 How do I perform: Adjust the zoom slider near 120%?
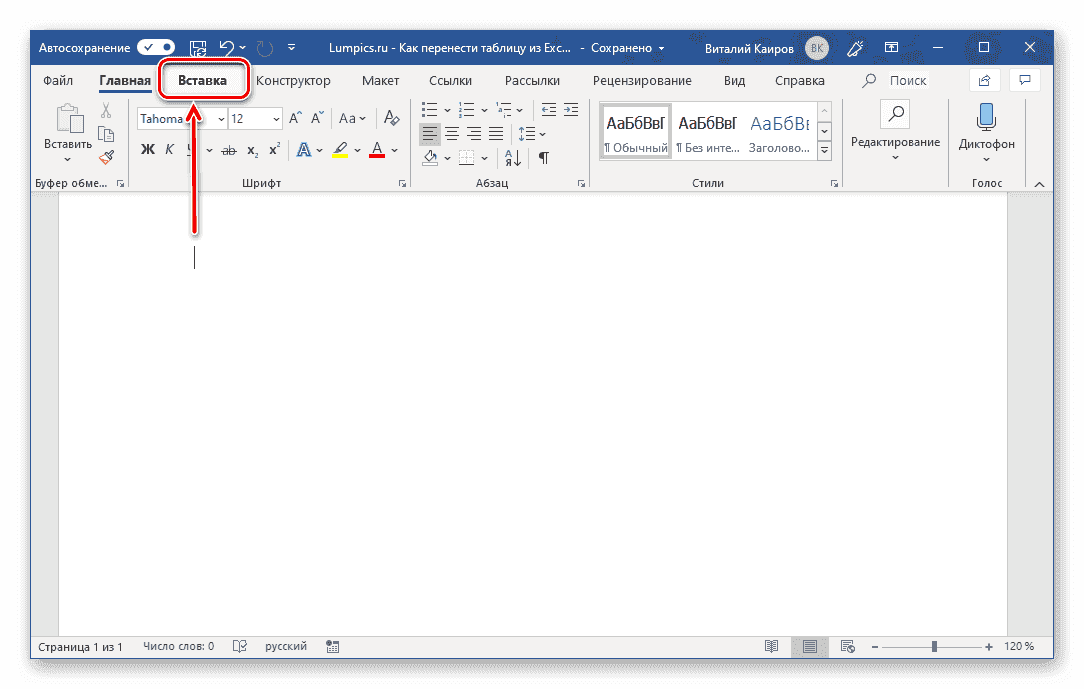(x=934, y=646)
